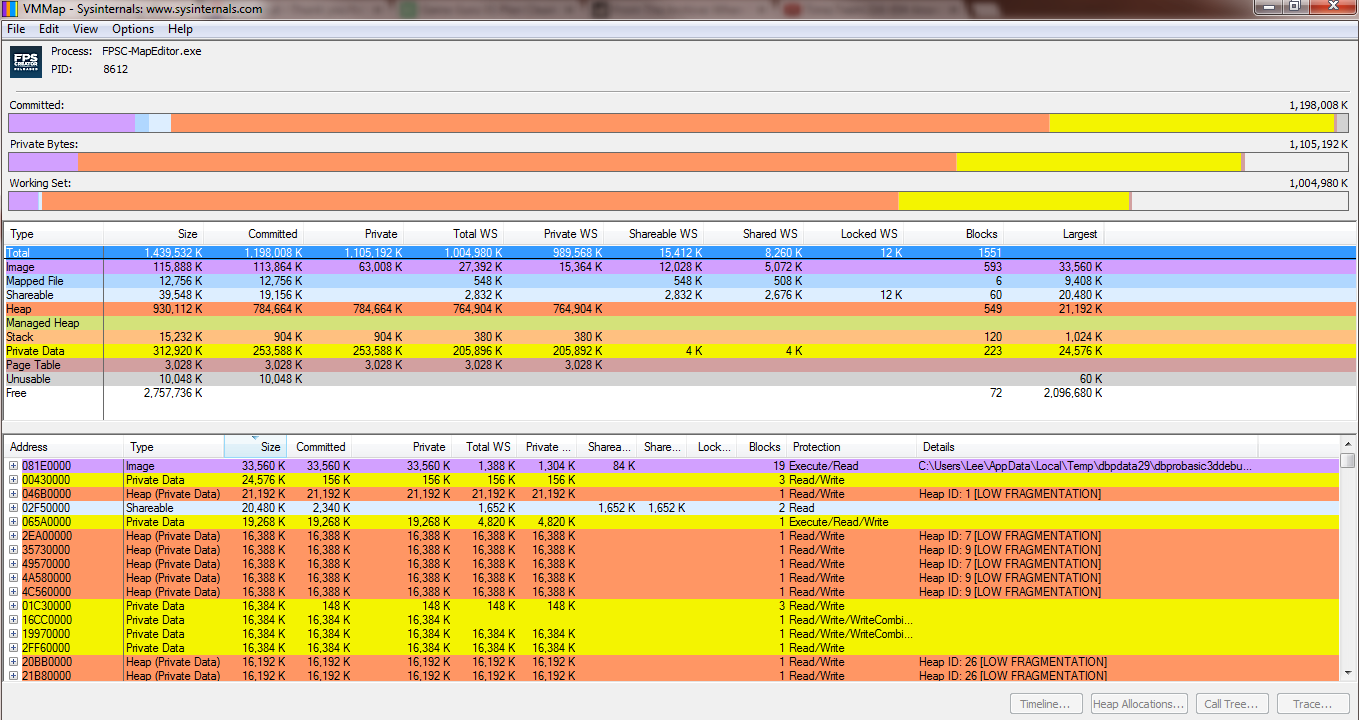Expand the 00430000 Private Data row

(14, 480)
